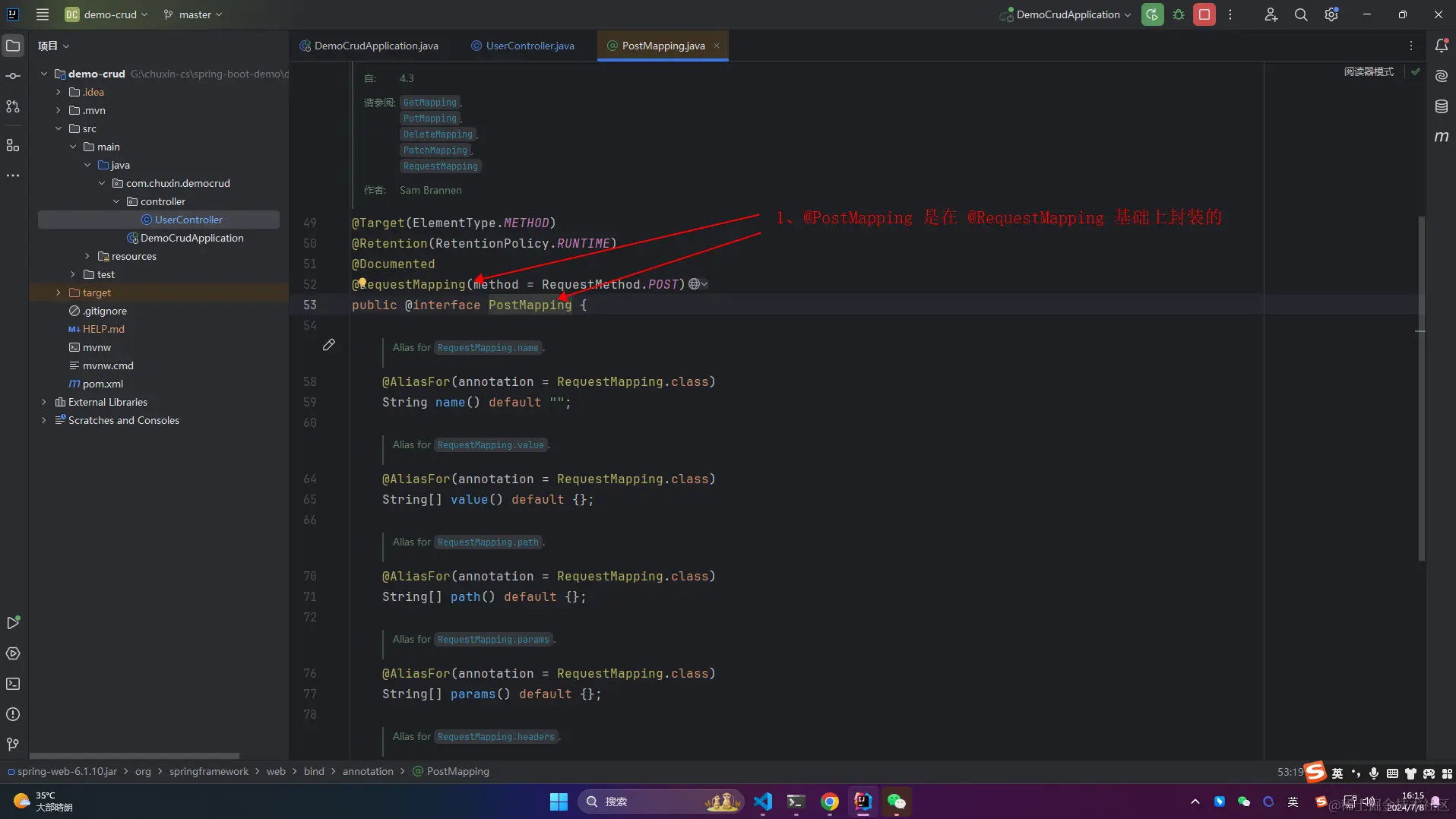The image size is (1456, 819).
Task: Open VS Code from the taskbar
Action: tap(763, 802)
